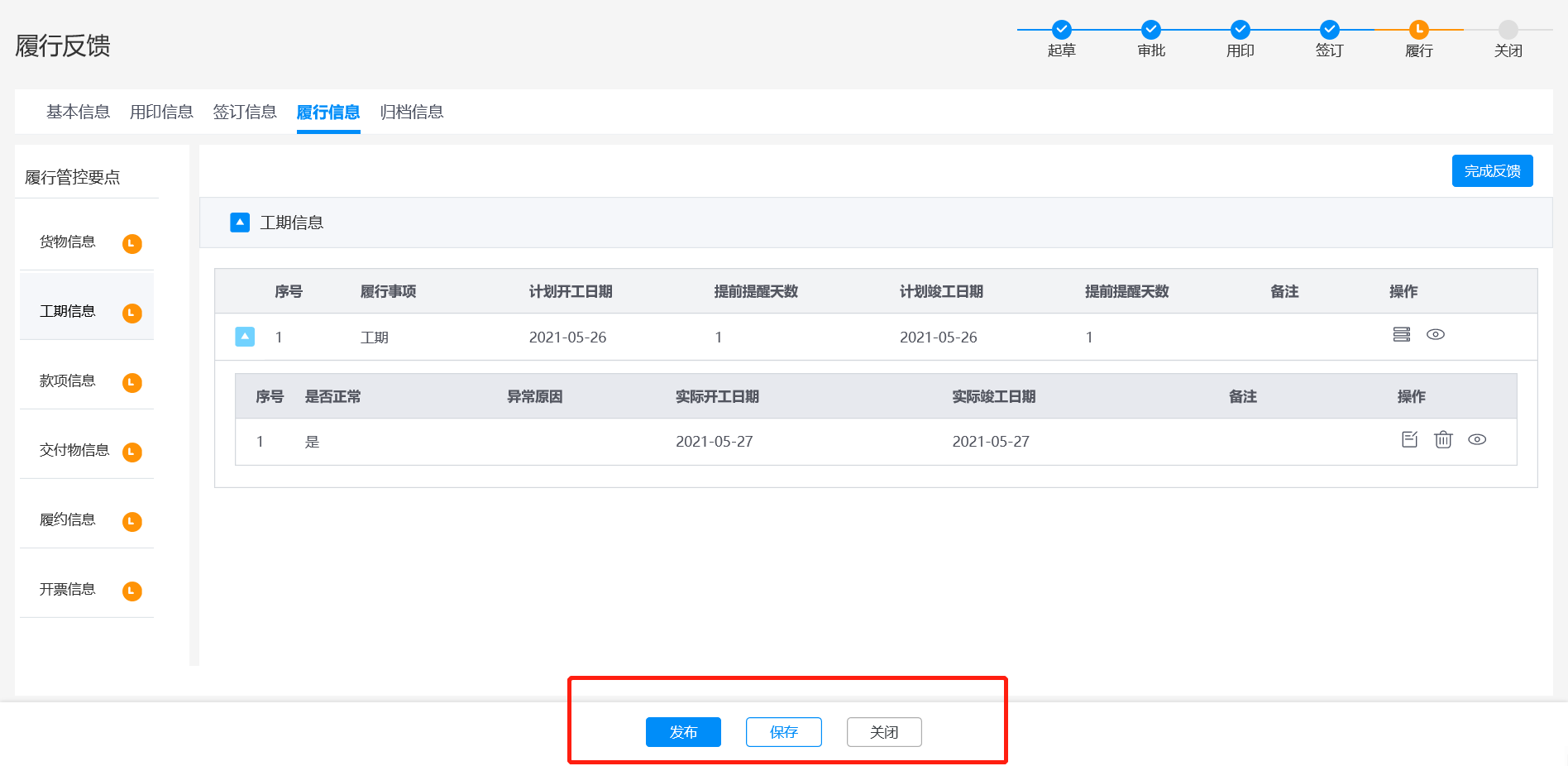View details via eye icon in 工期 row
Image resolution: width=1568 pixels, height=766 pixels.
pyautogui.click(x=1436, y=334)
